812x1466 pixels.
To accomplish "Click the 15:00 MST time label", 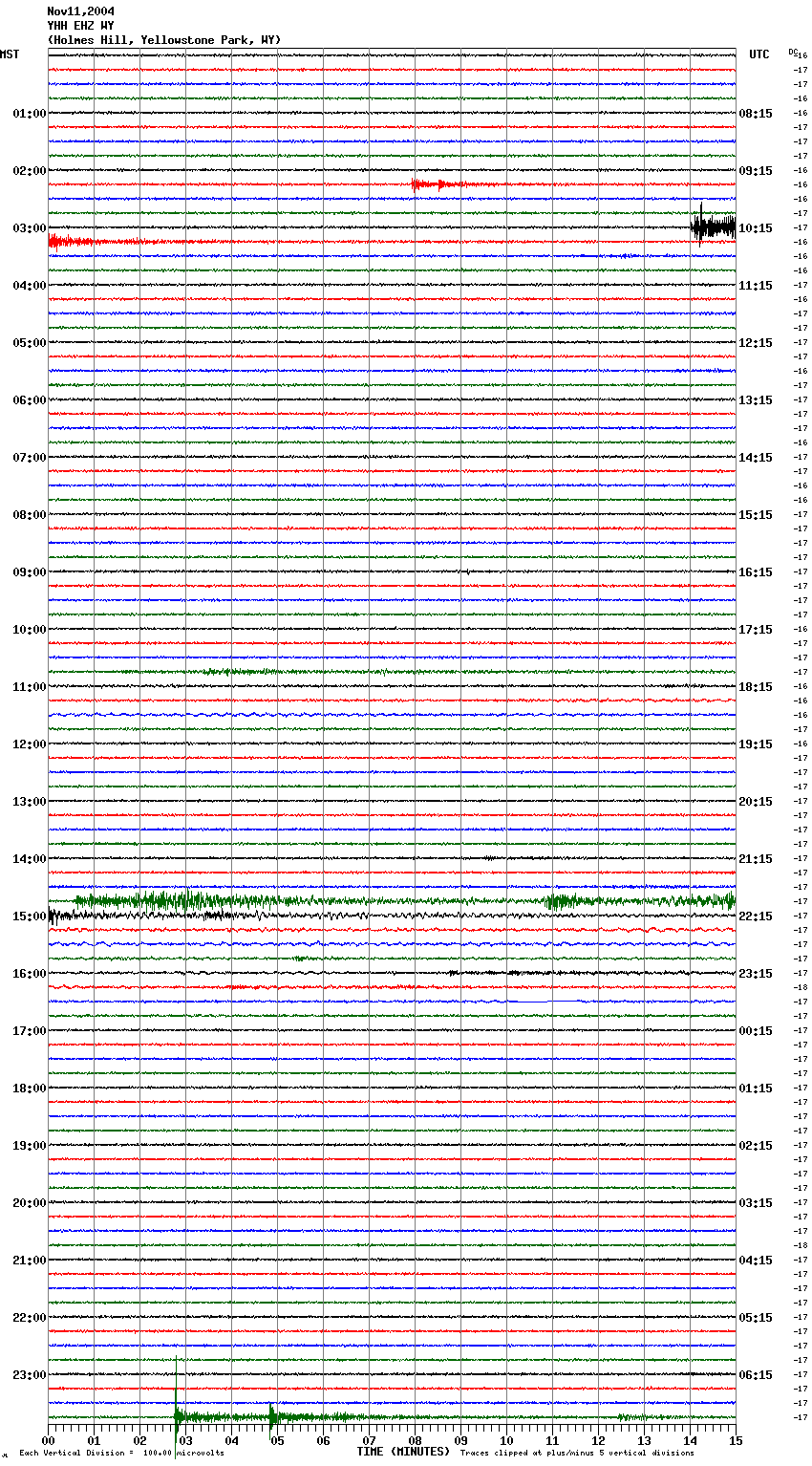I will pos(30,916).
